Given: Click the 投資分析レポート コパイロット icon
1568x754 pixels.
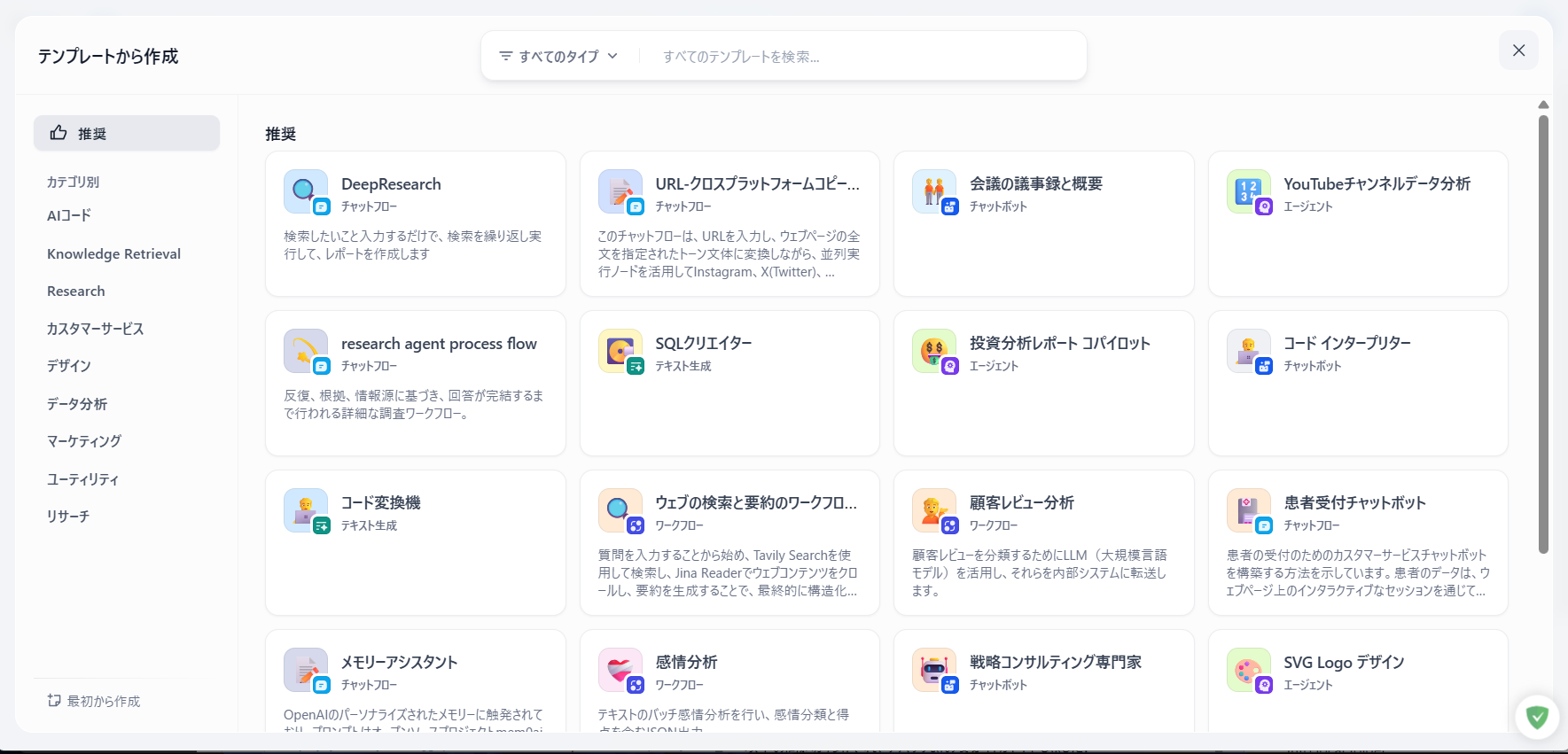Looking at the screenshot, I should click(933, 351).
